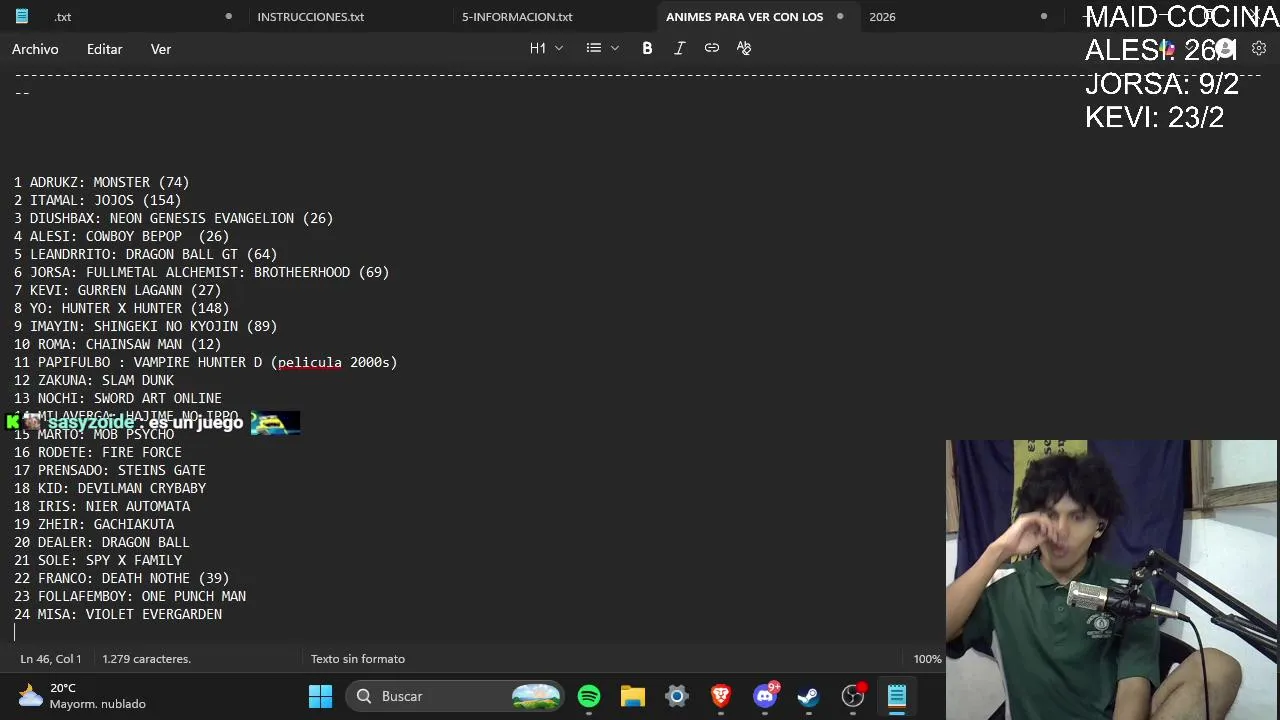Click the line ROMA: CHAINSAW MAN
Image resolution: width=1280 pixels, height=720 pixels.
117,344
